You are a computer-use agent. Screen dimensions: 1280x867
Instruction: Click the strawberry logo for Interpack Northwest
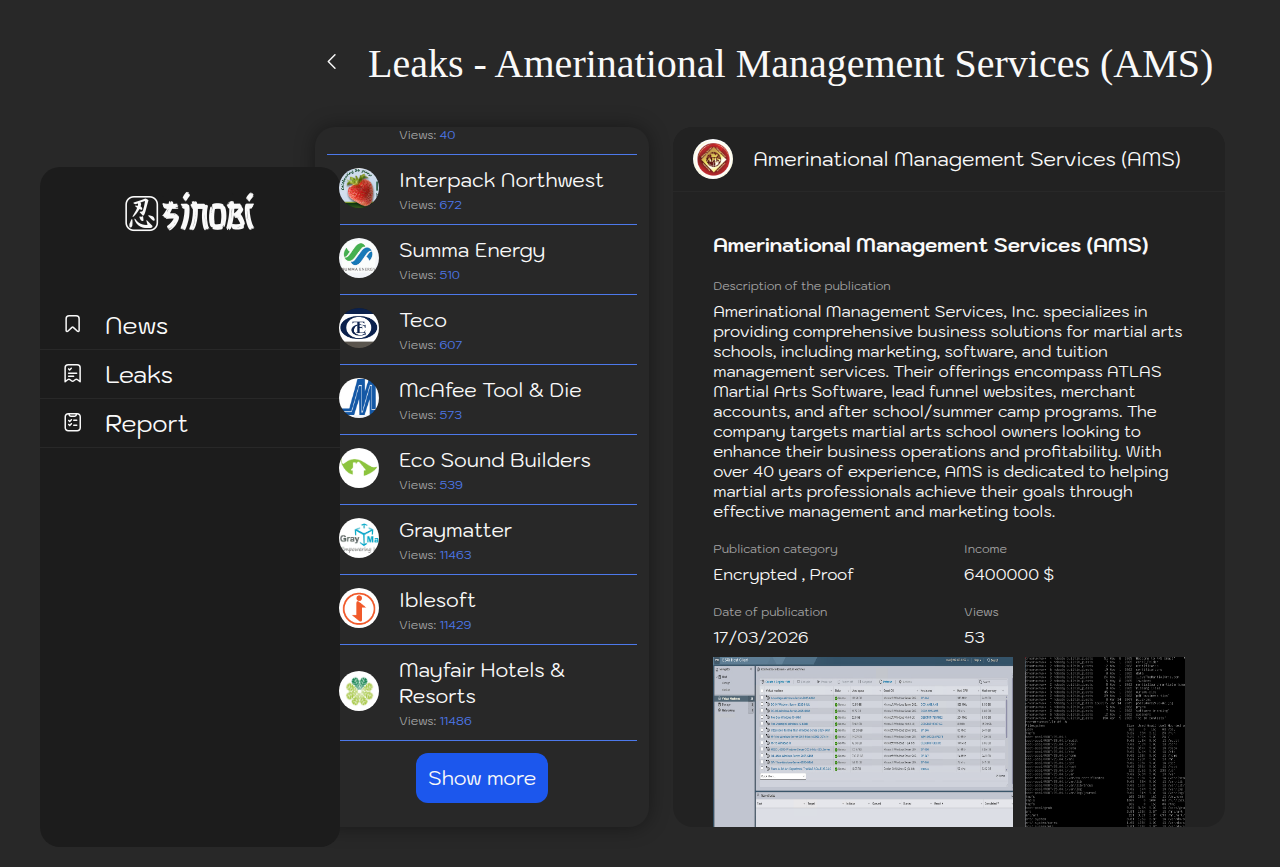[359, 188]
